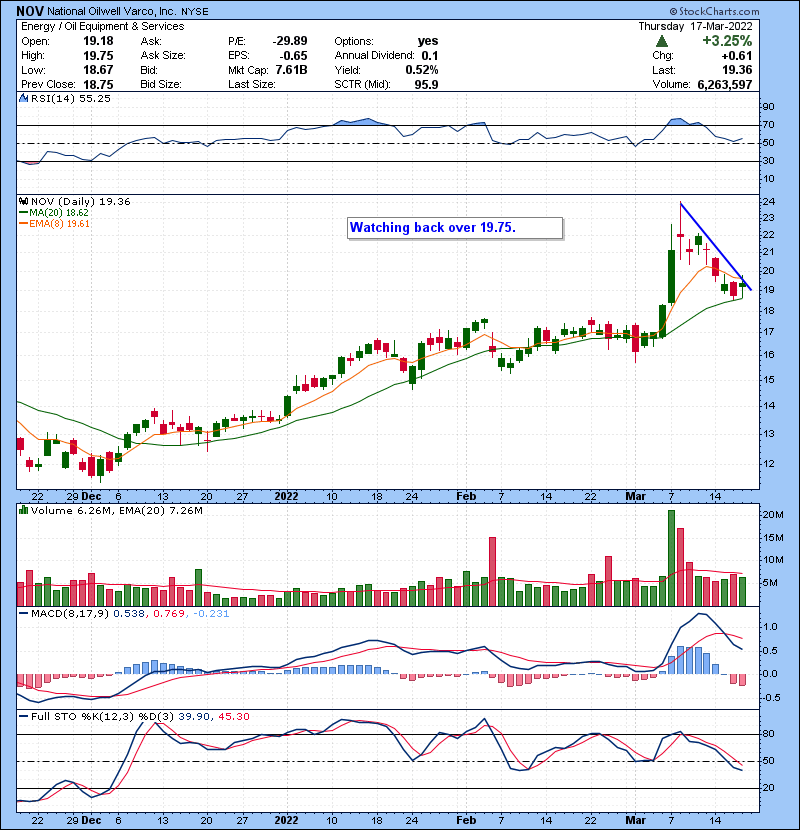Viewport: 800px width, 830px height.
Task: Click the "2022" label under the price chart
Action: pos(286,497)
